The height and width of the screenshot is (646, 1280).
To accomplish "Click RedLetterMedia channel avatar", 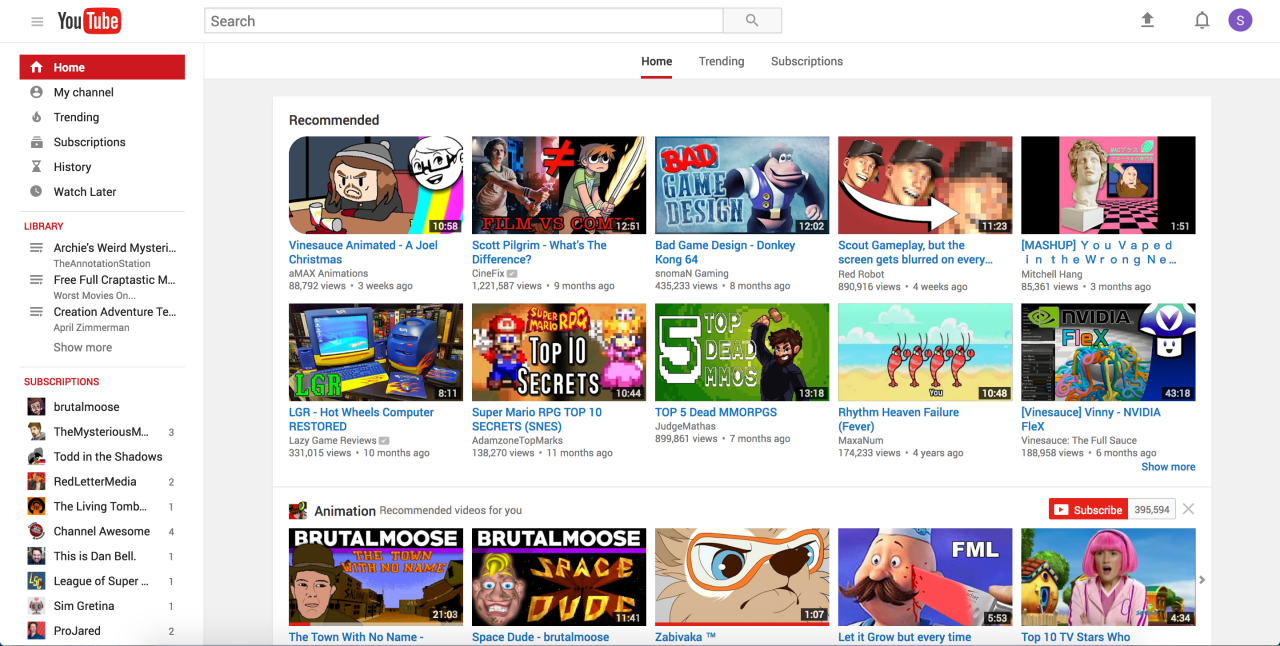I will coord(36,481).
